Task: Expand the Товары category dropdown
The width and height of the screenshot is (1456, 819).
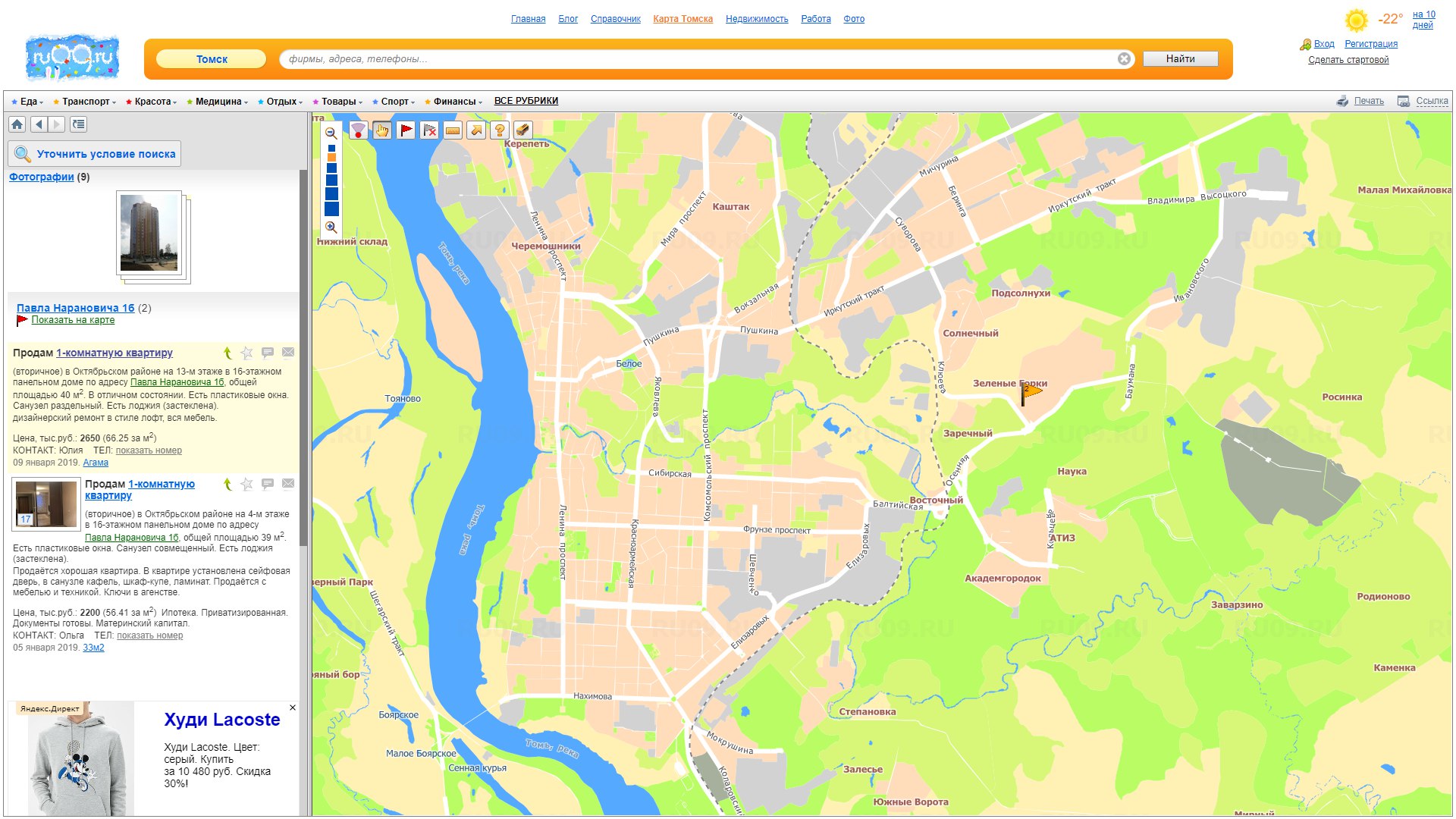Action: click(x=338, y=102)
